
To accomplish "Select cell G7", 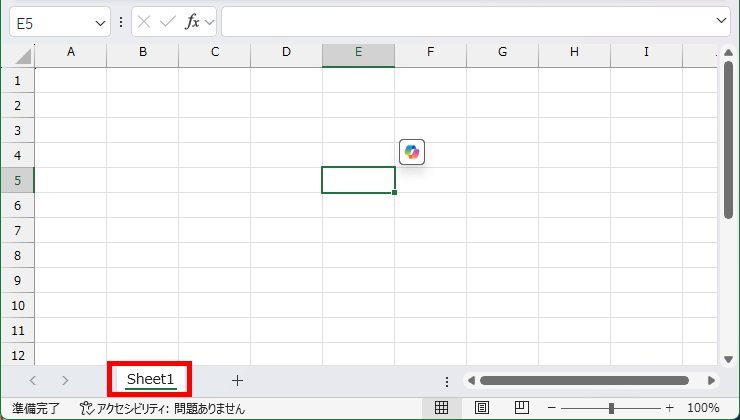I will click(503, 230).
